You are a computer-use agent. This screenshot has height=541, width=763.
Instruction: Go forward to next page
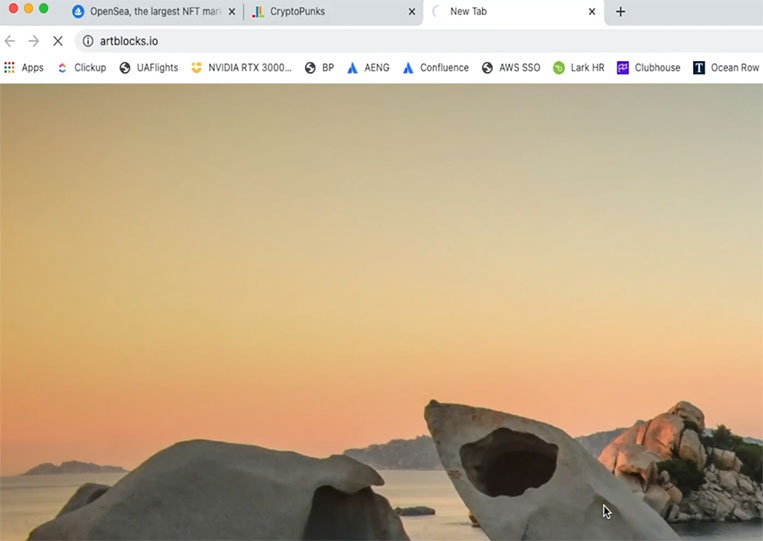click(x=34, y=41)
